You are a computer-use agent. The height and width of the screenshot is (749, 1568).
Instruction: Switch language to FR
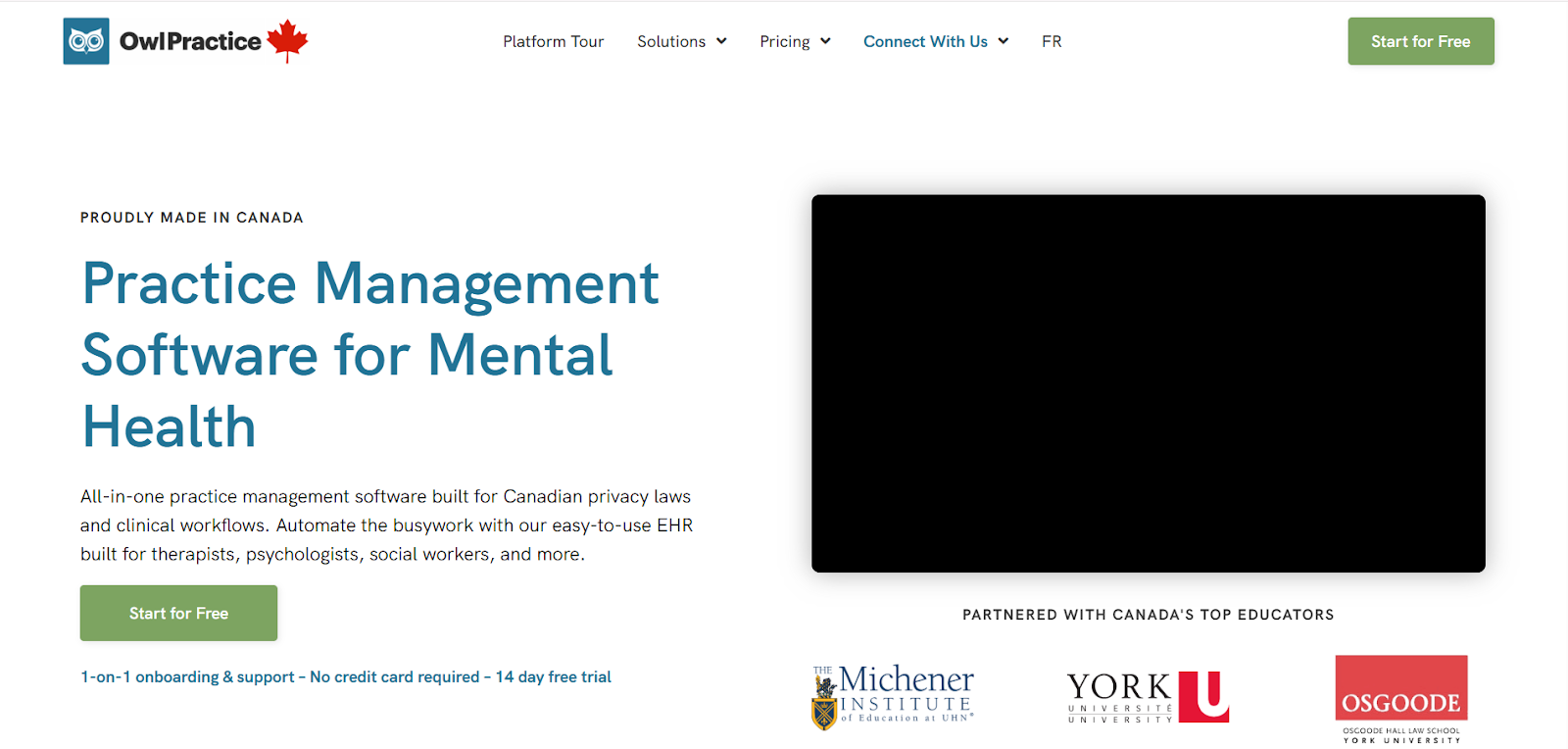1052,41
